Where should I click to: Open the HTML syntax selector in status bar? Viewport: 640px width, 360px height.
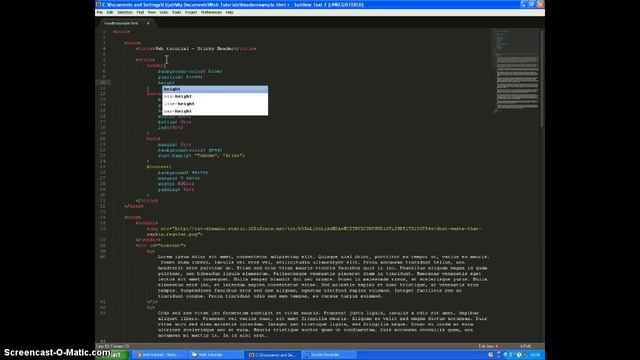point(525,346)
